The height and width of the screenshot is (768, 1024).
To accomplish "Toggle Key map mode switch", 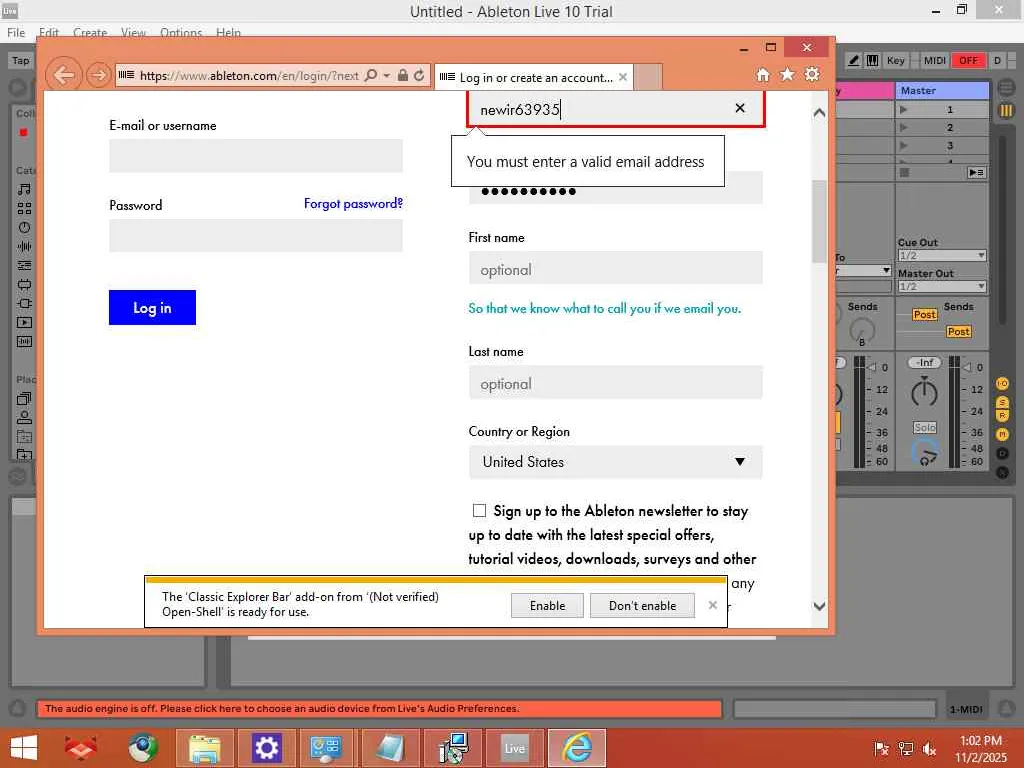I will point(895,61).
